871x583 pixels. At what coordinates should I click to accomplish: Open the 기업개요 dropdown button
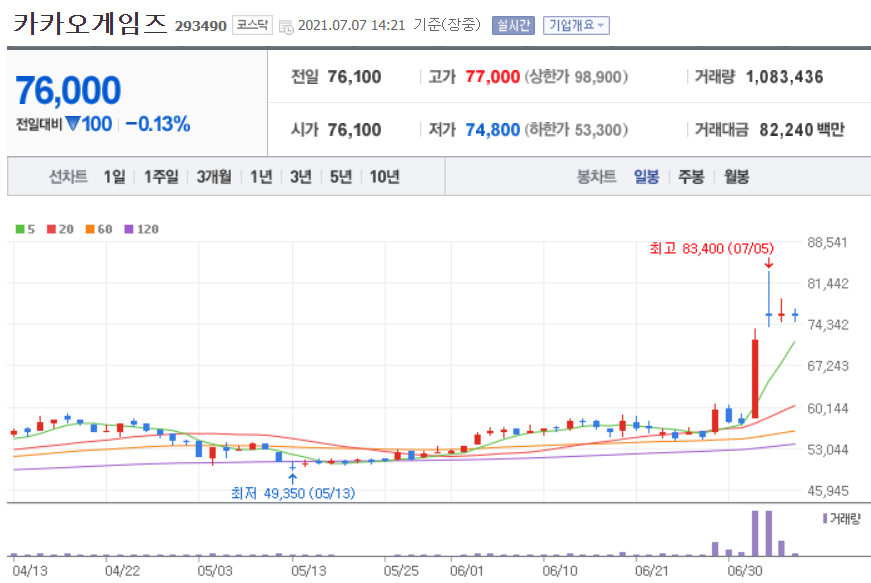tap(576, 26)
